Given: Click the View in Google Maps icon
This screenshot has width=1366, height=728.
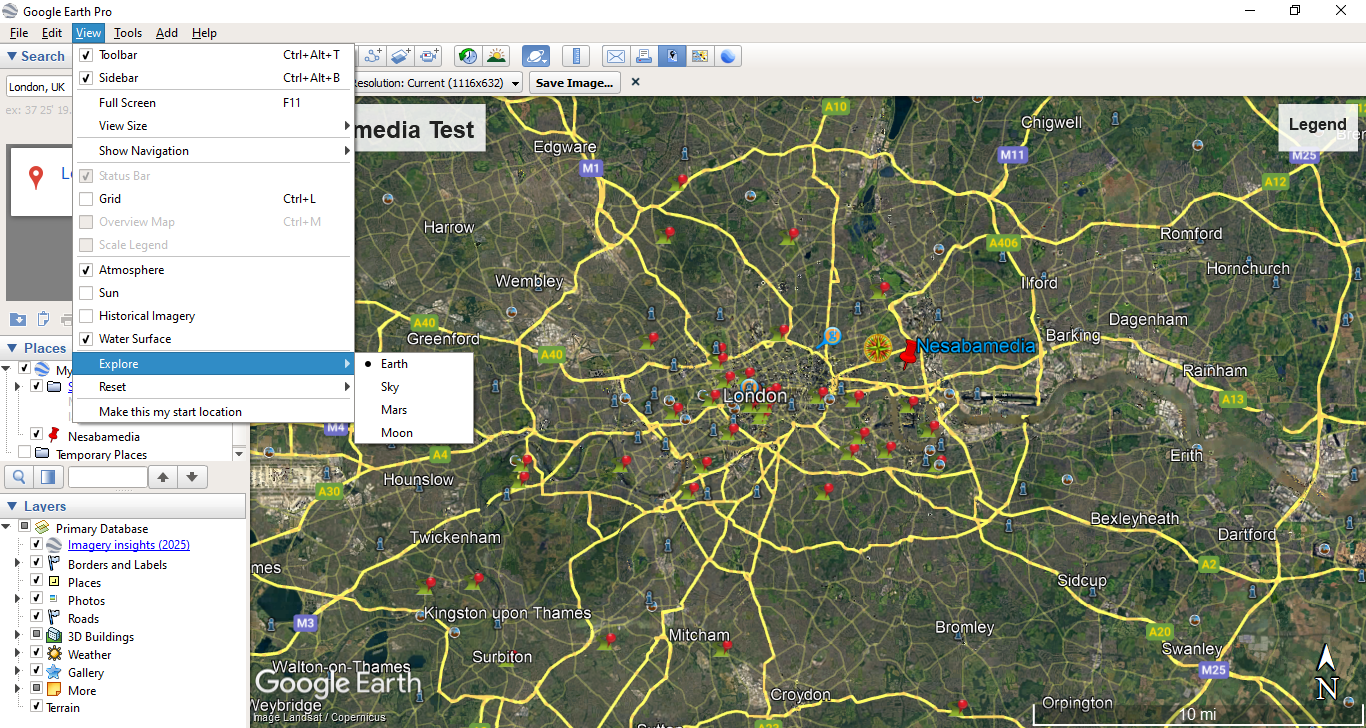Looking at the screenshot, I should coord(700,57).
